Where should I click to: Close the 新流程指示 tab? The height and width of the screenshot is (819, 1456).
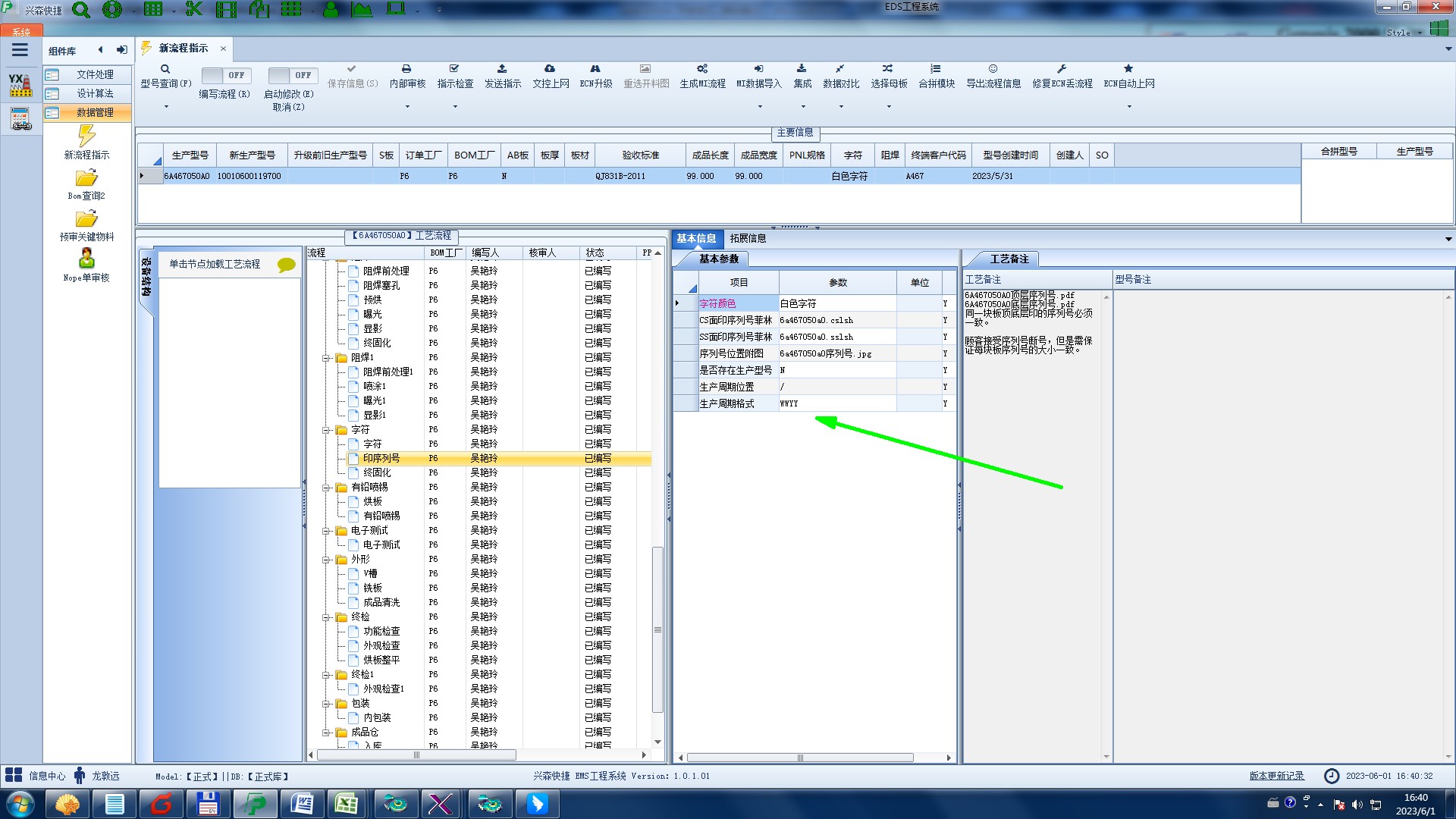pyautogui.click(x=223, y=49)
